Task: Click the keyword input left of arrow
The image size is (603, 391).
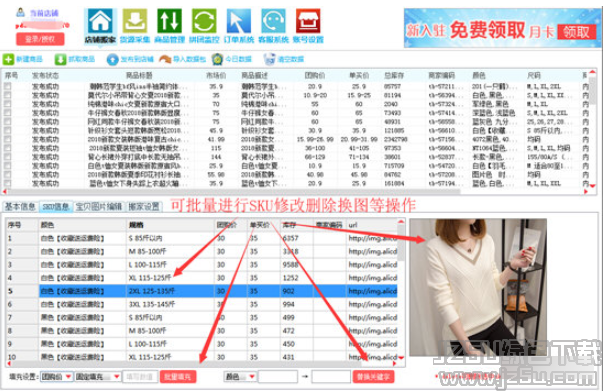Action: click(278, 377)
